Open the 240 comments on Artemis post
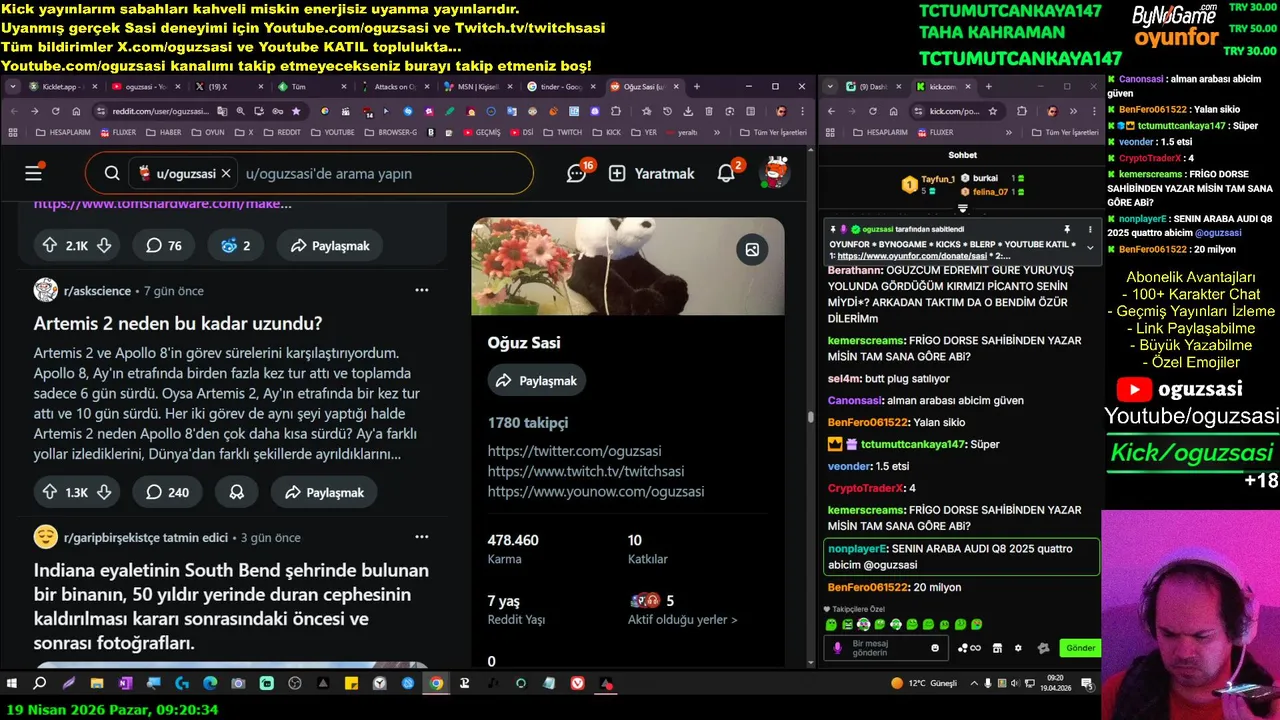This screenshot has width=1280, height=720. pyautogui.click(x=167, y=492)
